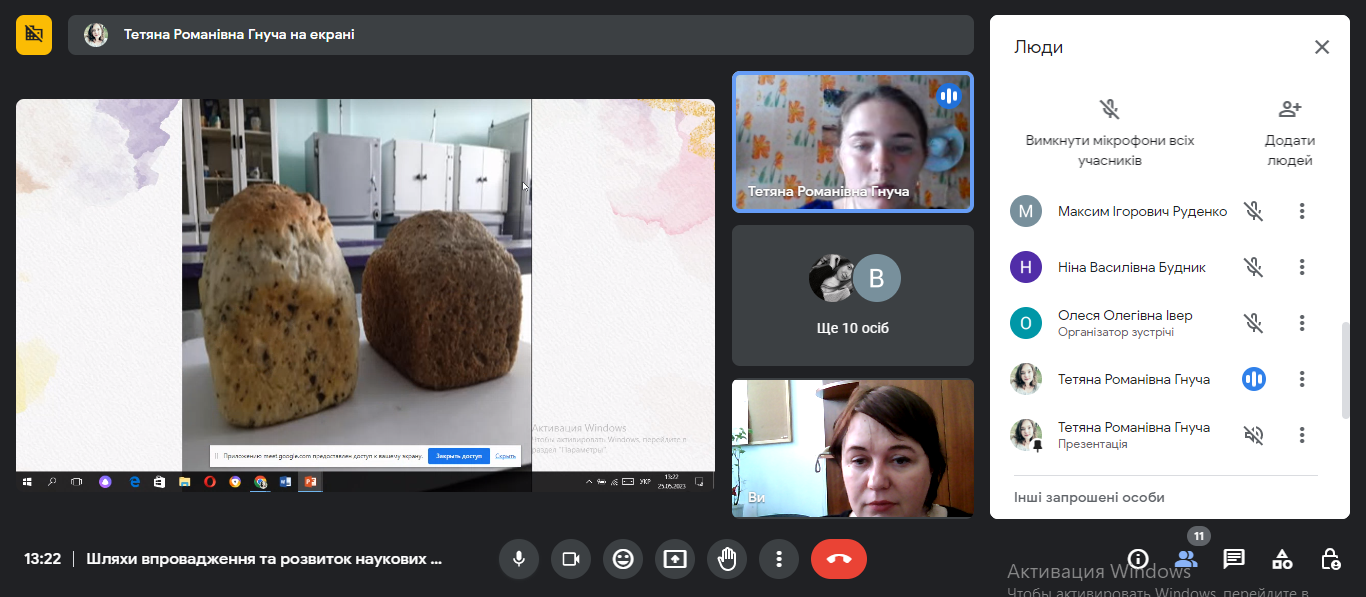This screenshot has width=1366, height=597.
Task: Select the Ніна Василівна Будник participant name
Action: 1132,267
